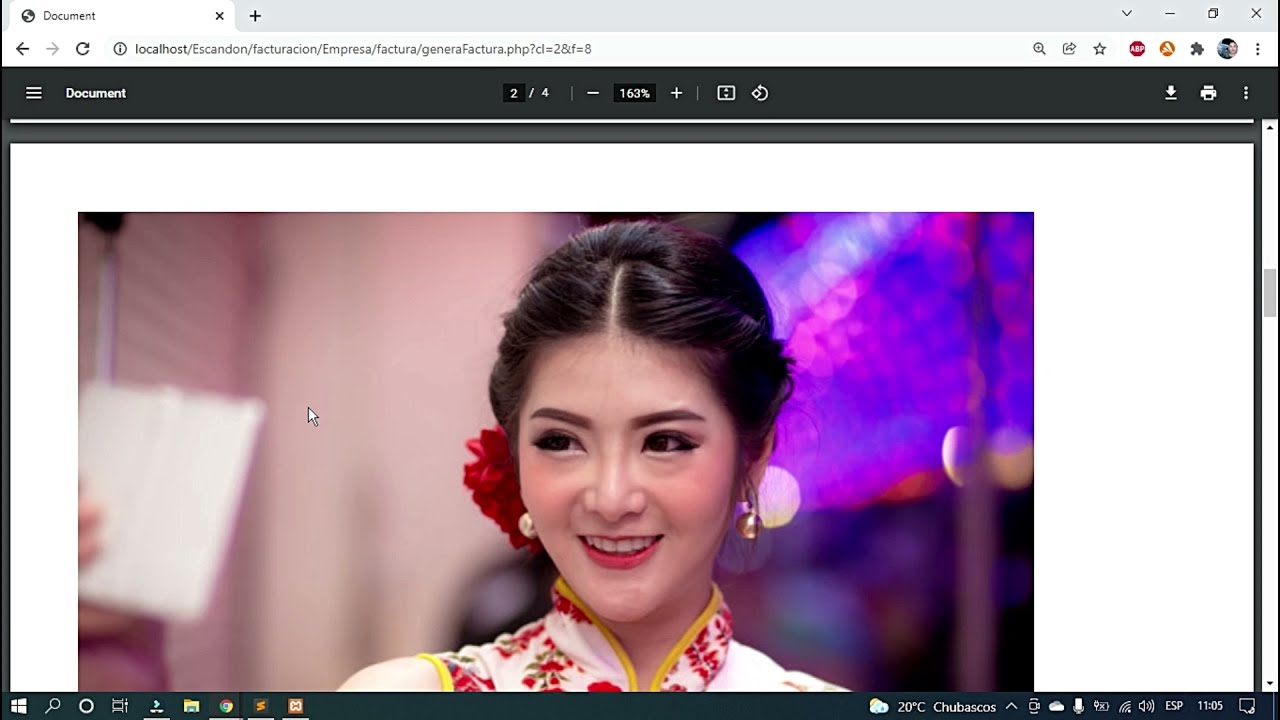Open the Chrome profile avatar

pyautogui.click(x=1228, y=48)
